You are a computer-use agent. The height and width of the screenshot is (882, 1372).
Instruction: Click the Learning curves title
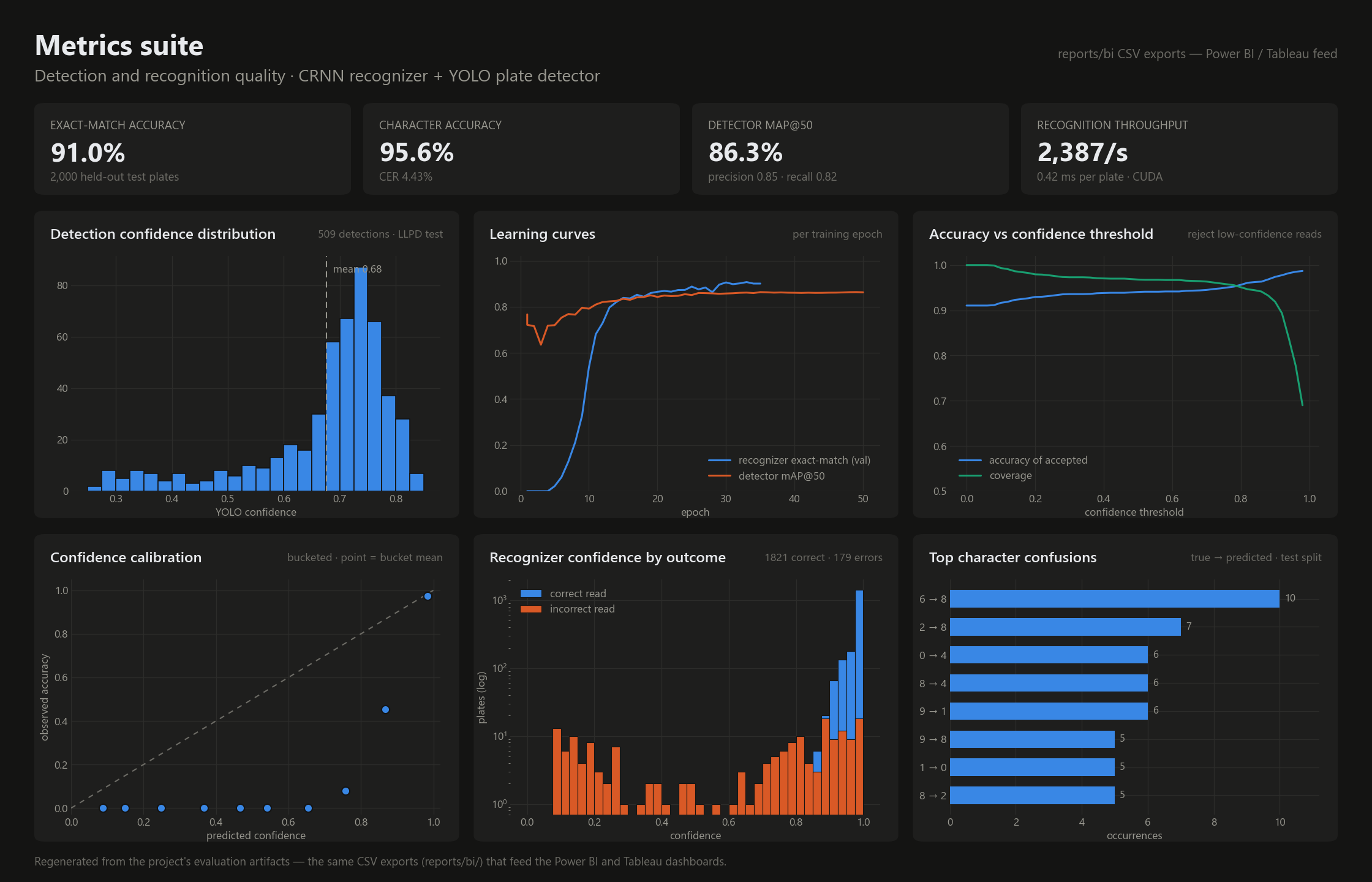coord(542,234)
